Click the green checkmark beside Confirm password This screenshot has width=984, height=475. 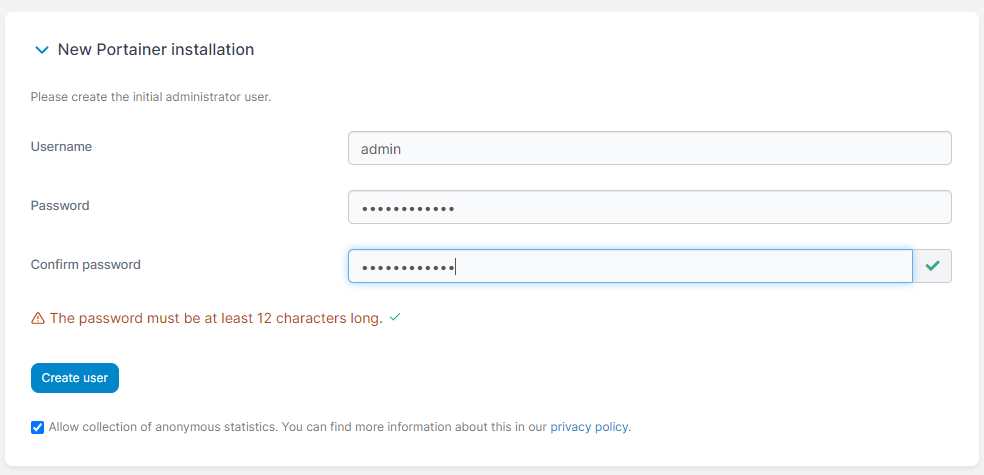(x=932, y=266)
